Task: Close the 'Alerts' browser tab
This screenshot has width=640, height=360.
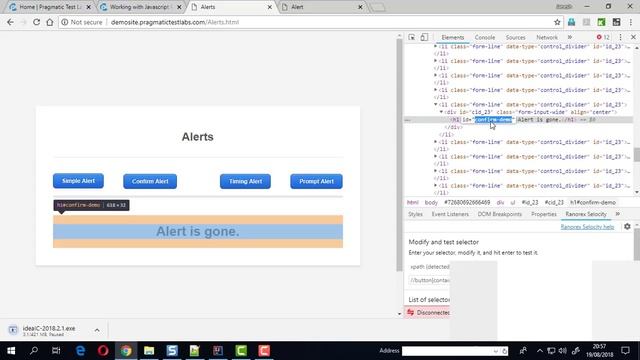Action: 270,7
